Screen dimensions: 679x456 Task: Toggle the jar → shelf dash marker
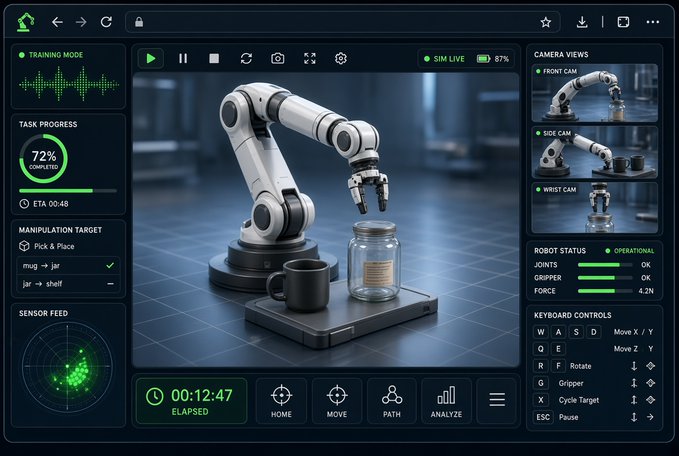coord(110,284)
